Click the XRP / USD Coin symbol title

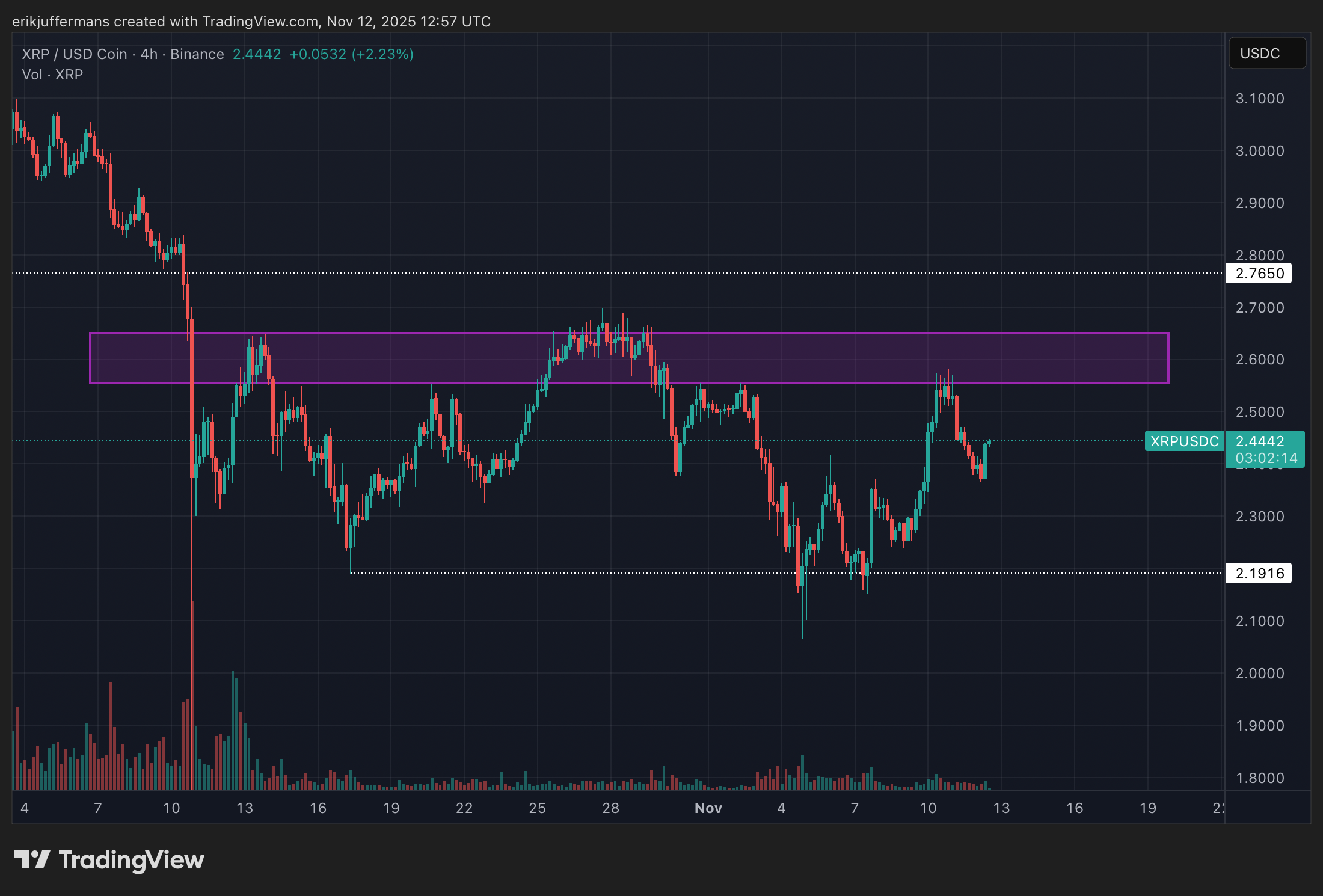pyautogui.click(x=75, y=54)
